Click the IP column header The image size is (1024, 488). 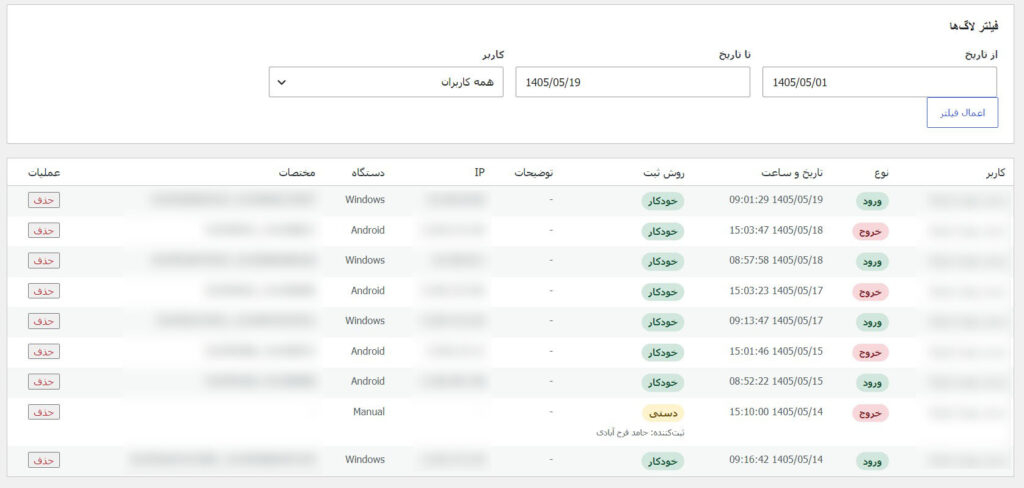point(479,173)
